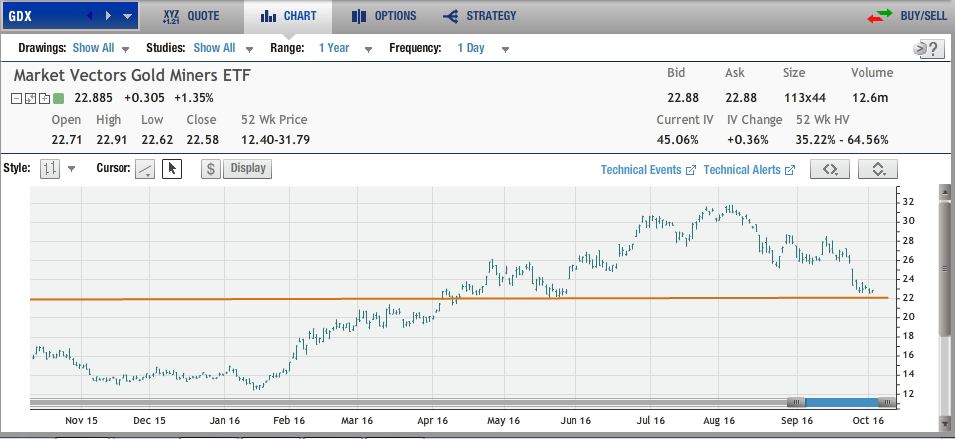Open the chart Style dropdown arrow

pyautogui.click(x=71, y=169)
